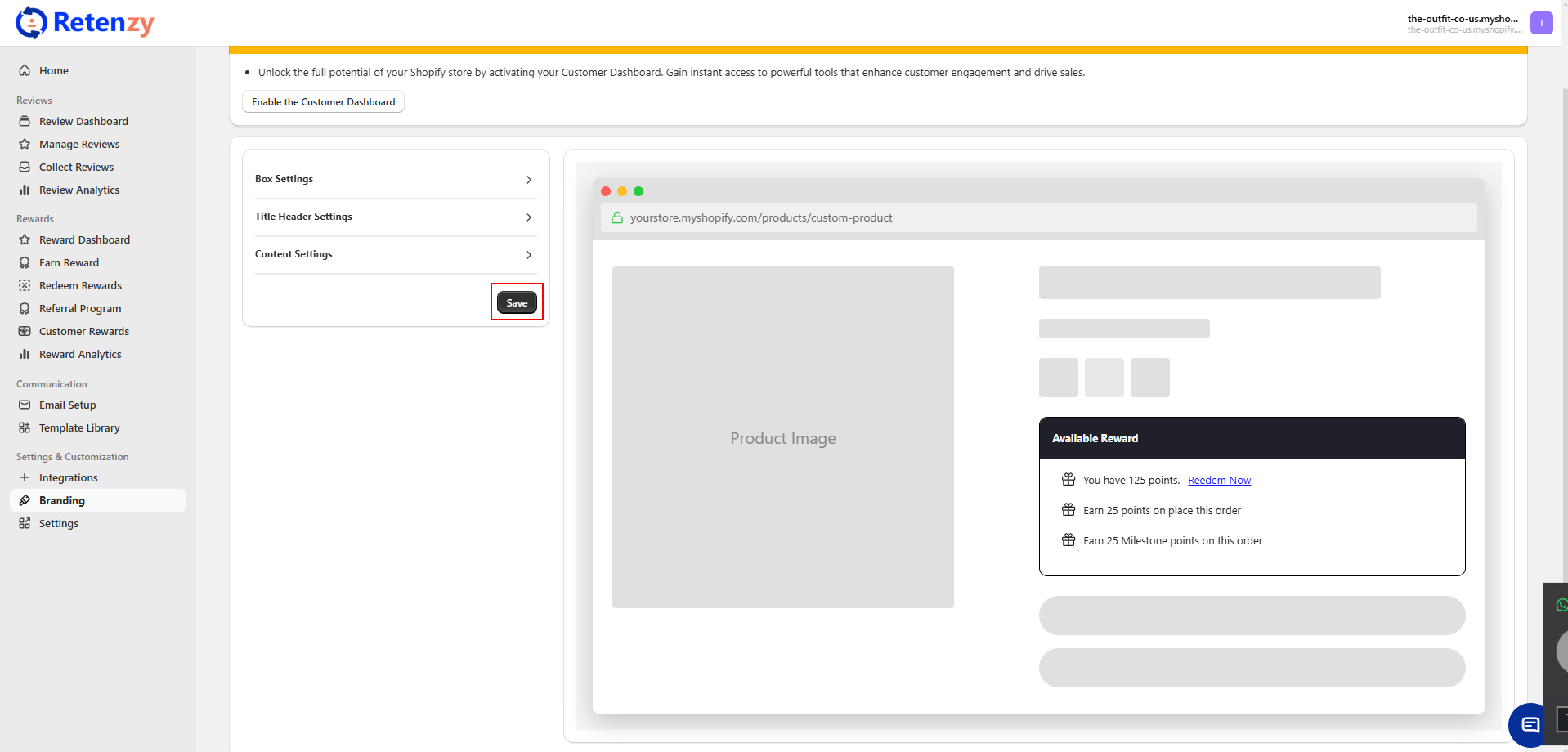This screenshot has width=1568, height=752.
Task: Click the Product Image placeholder
Action: pos(782,437)
